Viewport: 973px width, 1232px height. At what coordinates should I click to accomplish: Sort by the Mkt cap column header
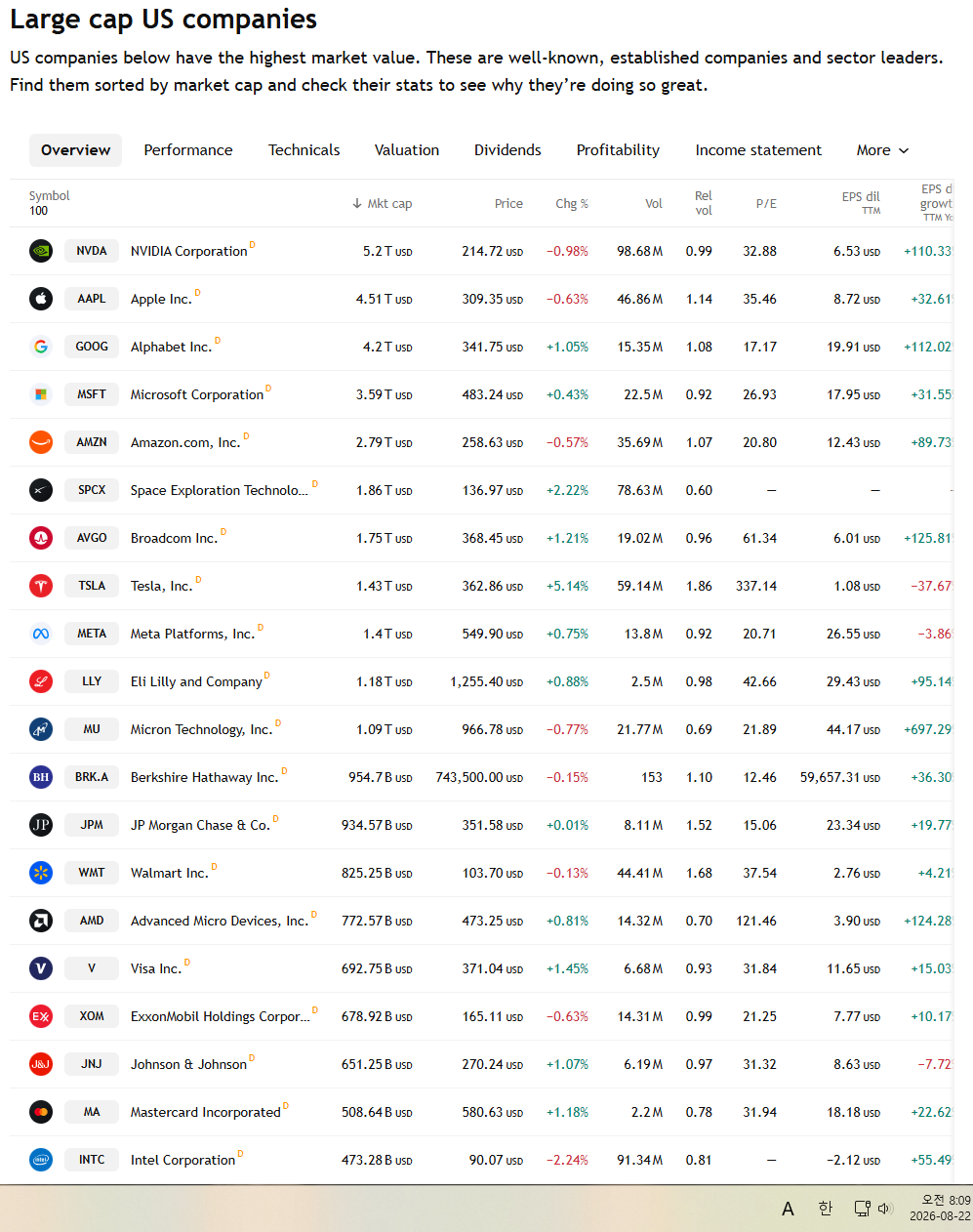pos(383,203)
